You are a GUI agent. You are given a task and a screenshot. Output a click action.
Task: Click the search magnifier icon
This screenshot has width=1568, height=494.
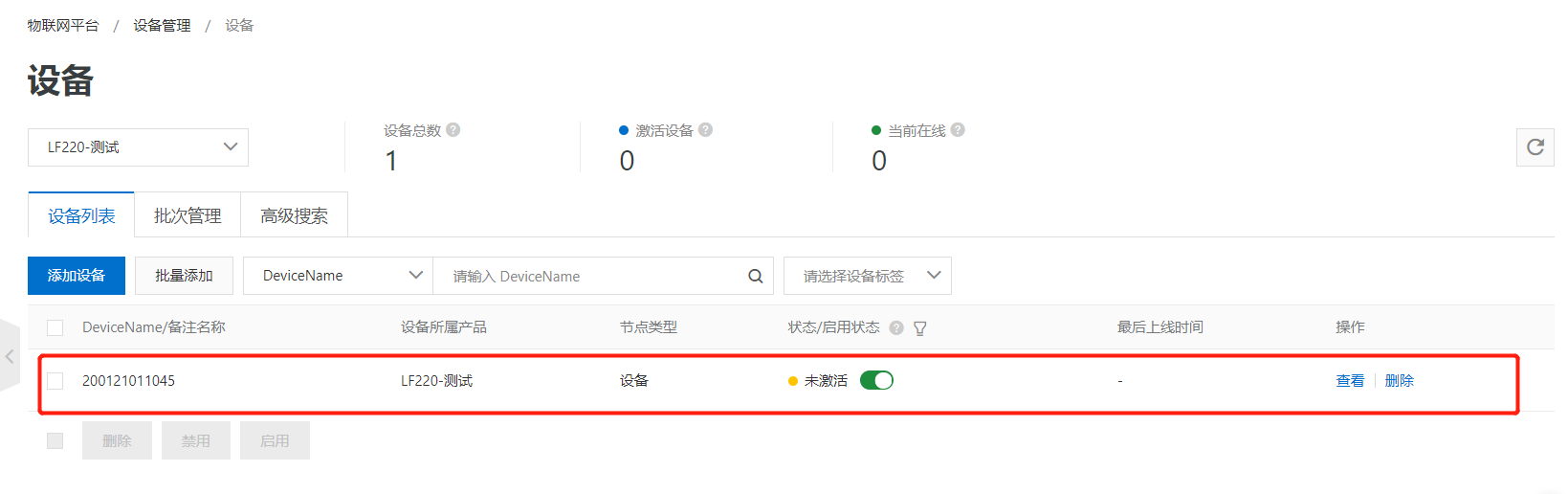(x=755, y=277)
